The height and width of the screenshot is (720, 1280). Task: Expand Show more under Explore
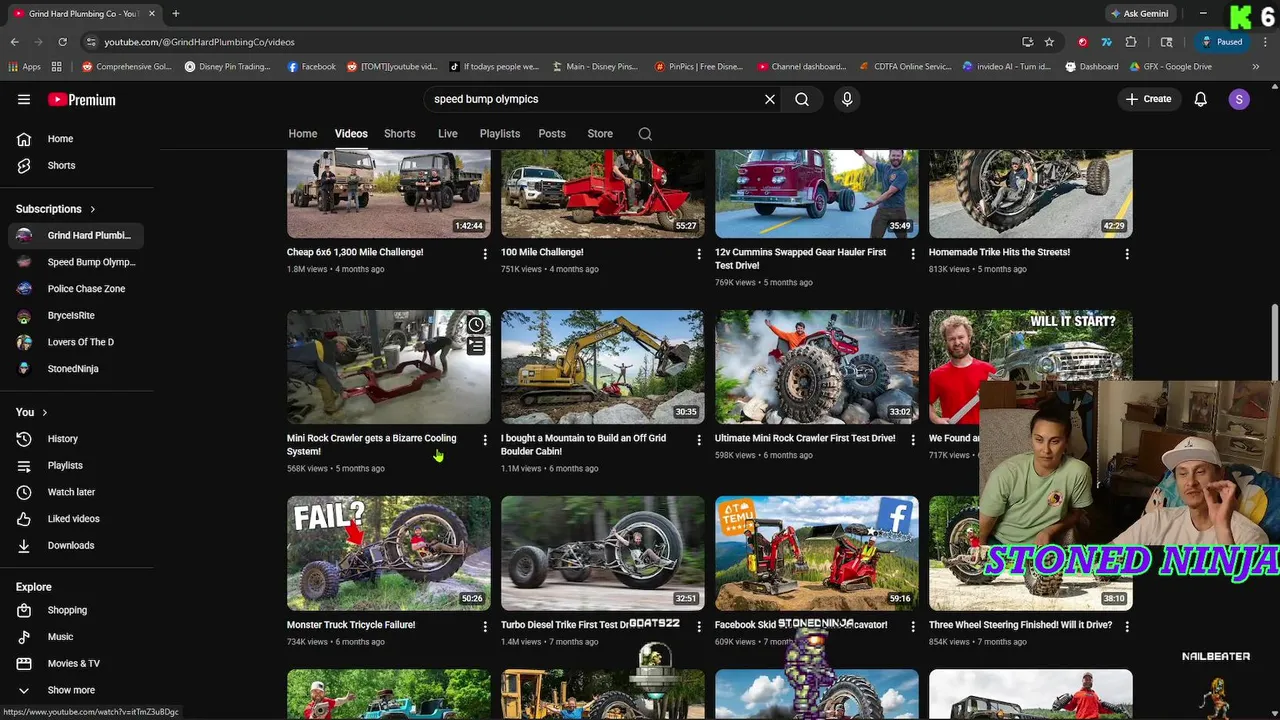point(72,690)
